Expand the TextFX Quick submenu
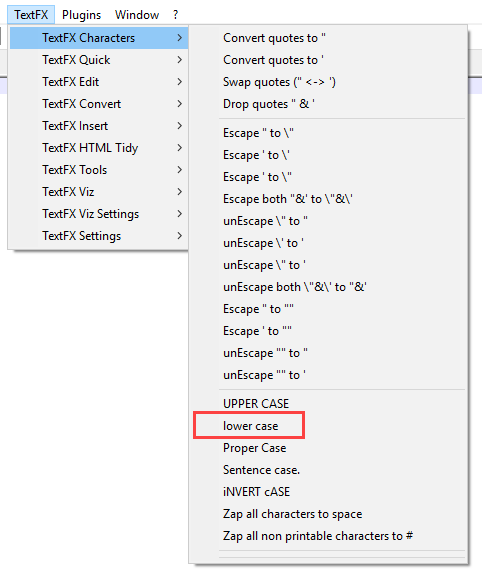 coord(99,60)
